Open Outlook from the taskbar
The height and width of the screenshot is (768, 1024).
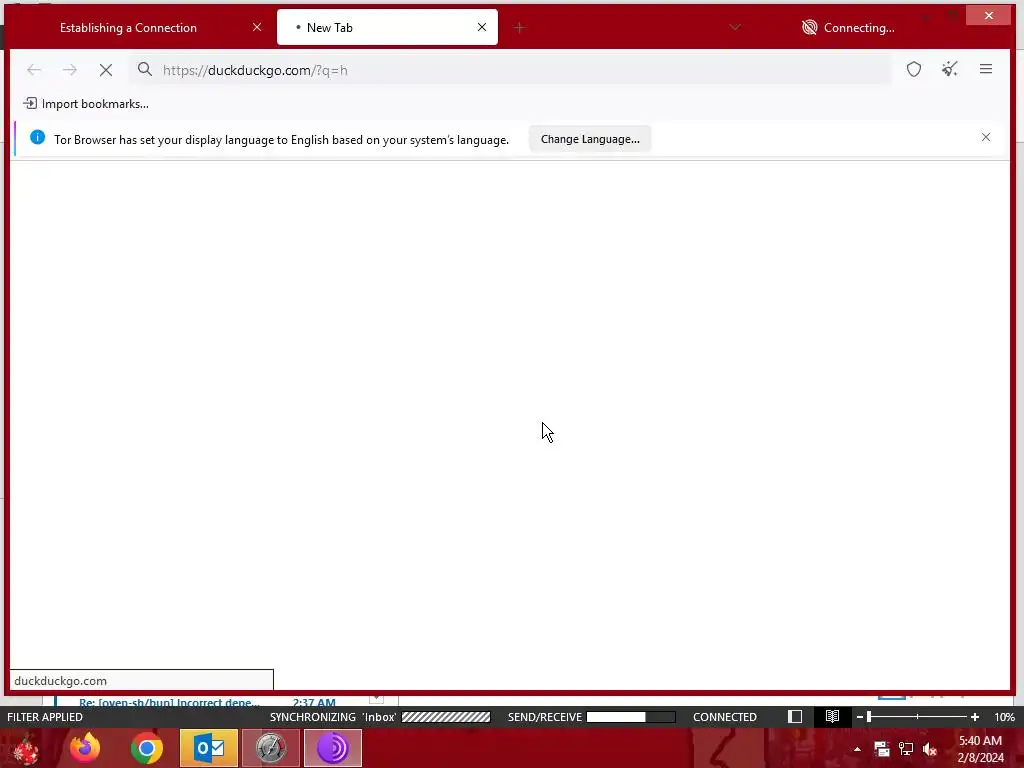click(209, 748)
